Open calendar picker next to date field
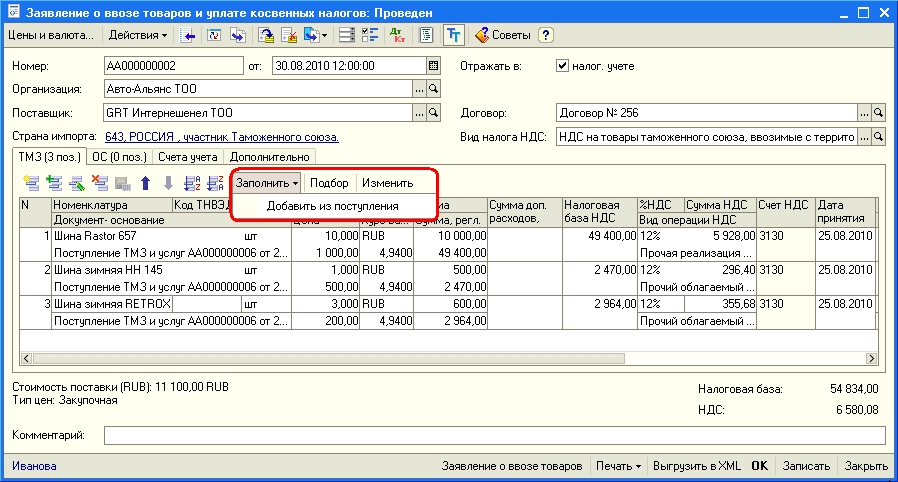The height and width of the screenshot is (482, 898). 433,66
